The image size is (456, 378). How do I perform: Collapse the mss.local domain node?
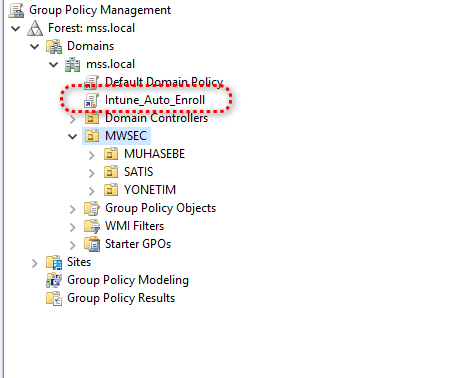click(x=54, y=64)
